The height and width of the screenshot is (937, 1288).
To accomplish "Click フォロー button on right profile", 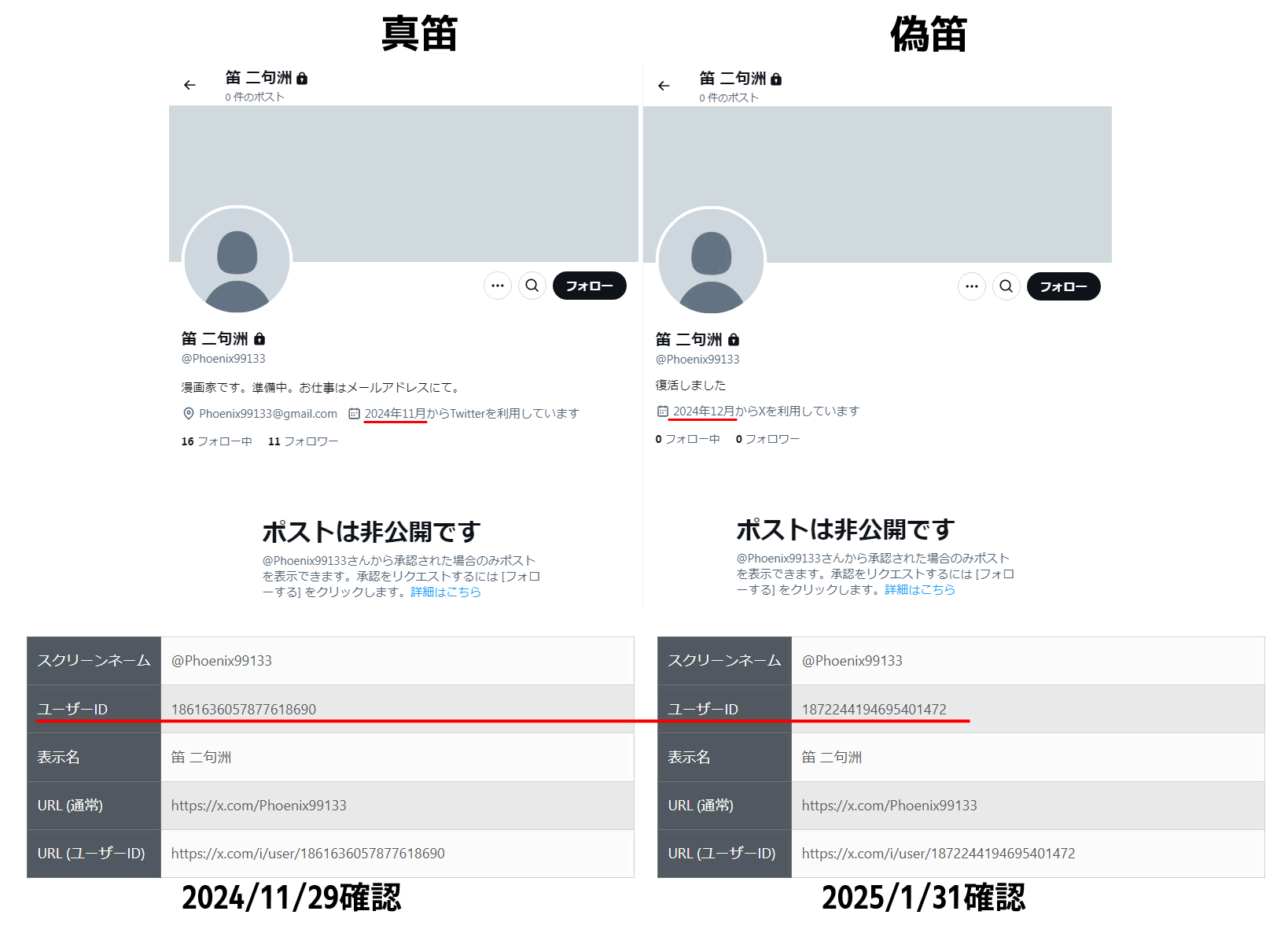I will click(1064, 286).
